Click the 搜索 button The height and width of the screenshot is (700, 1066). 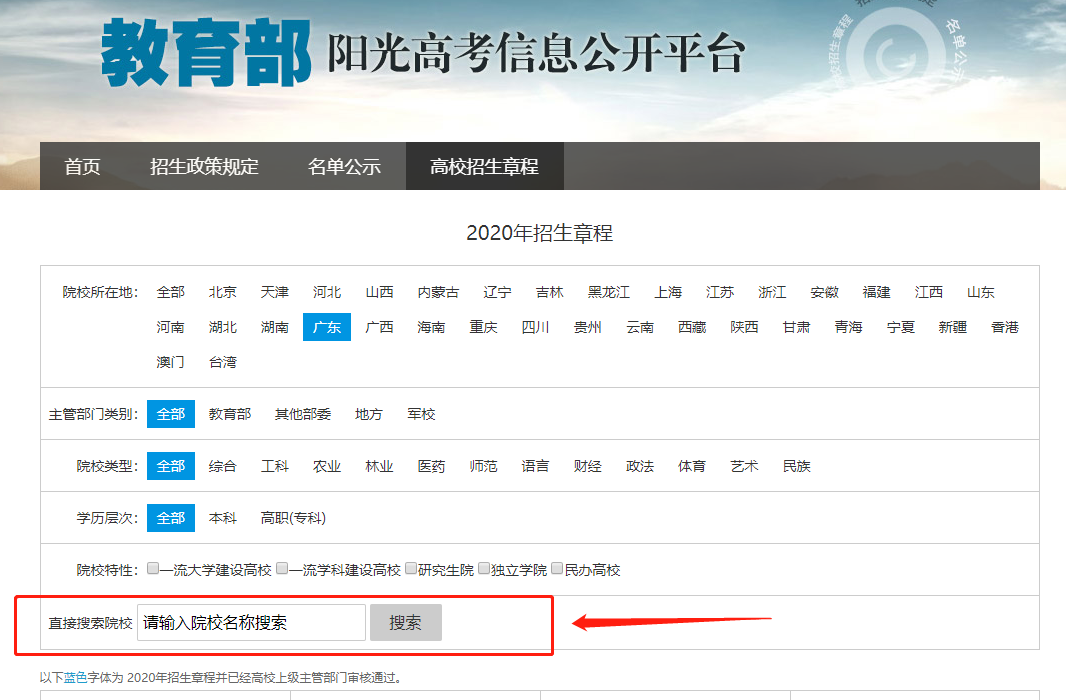point(405,623)
